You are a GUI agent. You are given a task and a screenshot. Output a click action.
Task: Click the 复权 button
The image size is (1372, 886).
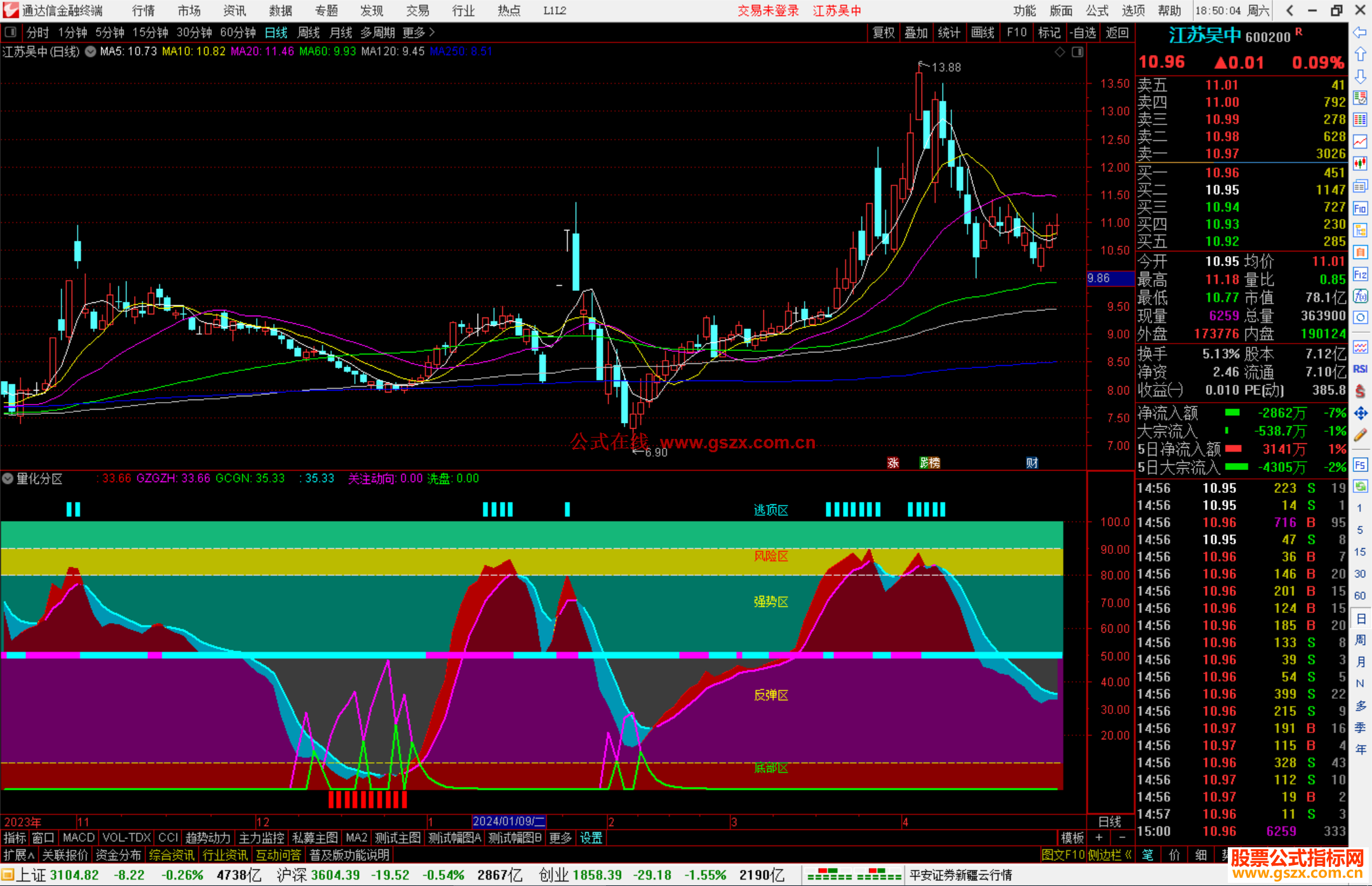pos(884,32)
